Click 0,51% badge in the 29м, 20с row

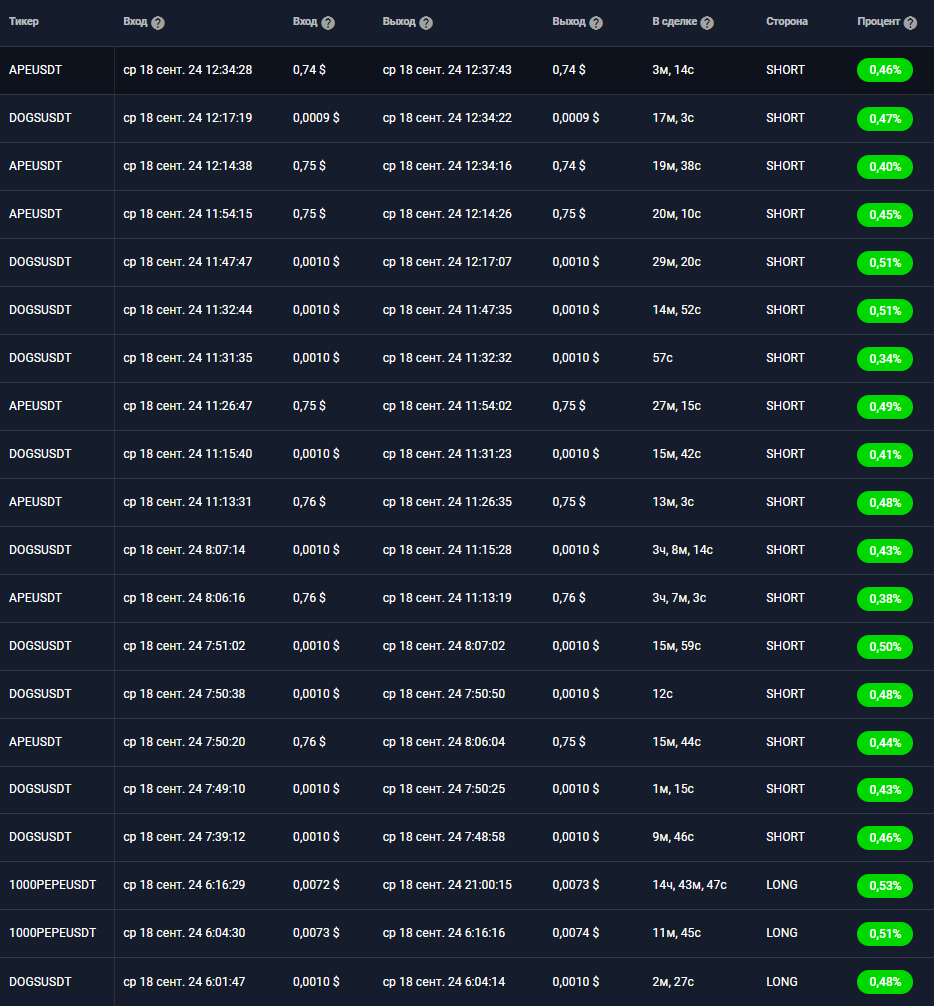click(885, 263)
